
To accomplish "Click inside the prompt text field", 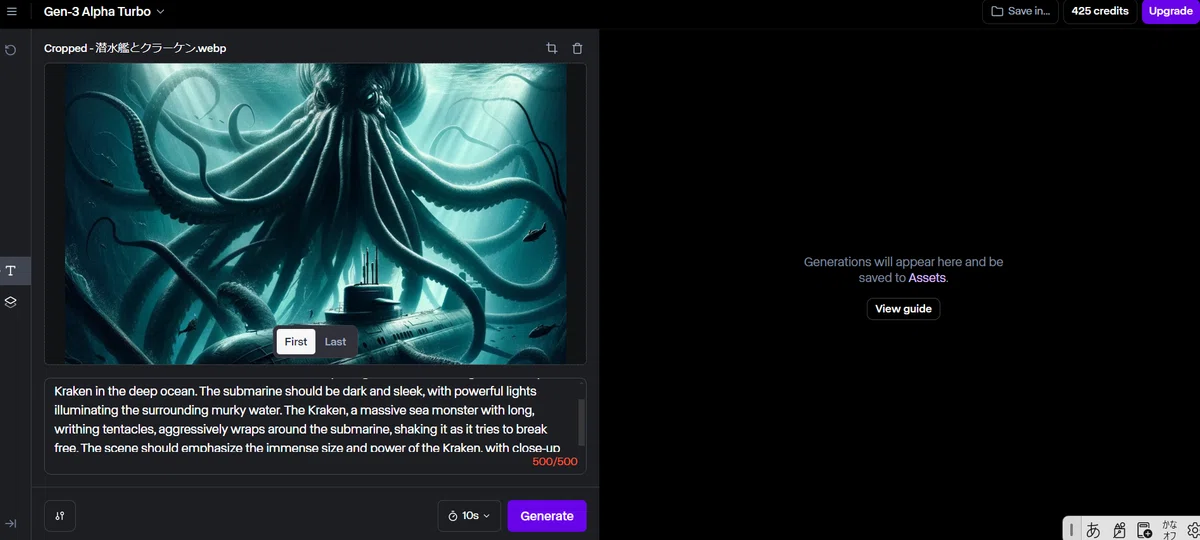I will pos(310,419).
